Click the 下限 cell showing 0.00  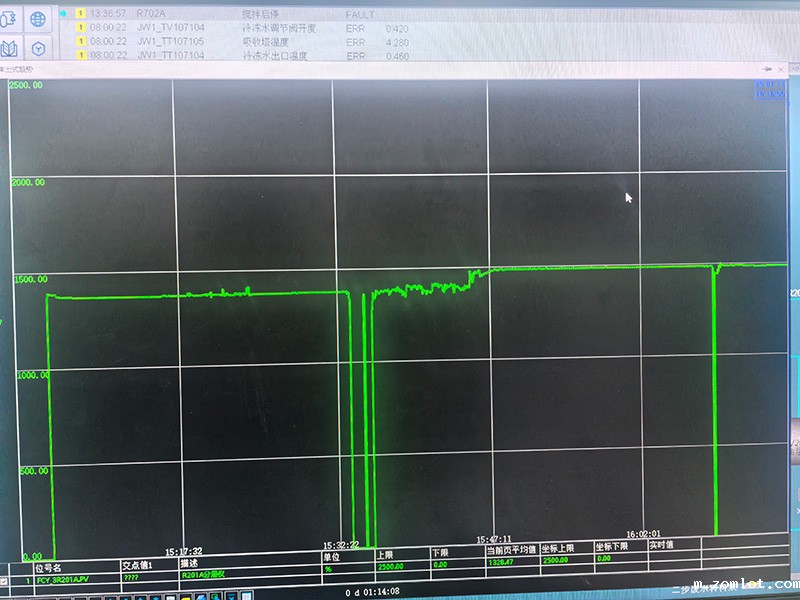(441, 567)
